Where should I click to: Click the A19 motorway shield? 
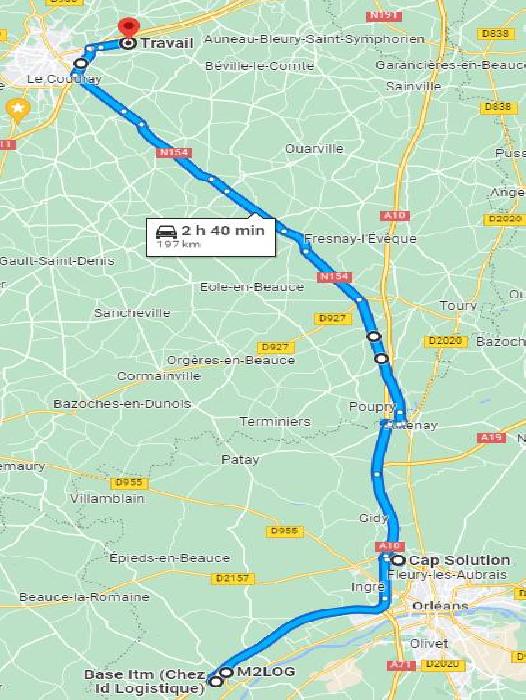[x=491, y=438]
